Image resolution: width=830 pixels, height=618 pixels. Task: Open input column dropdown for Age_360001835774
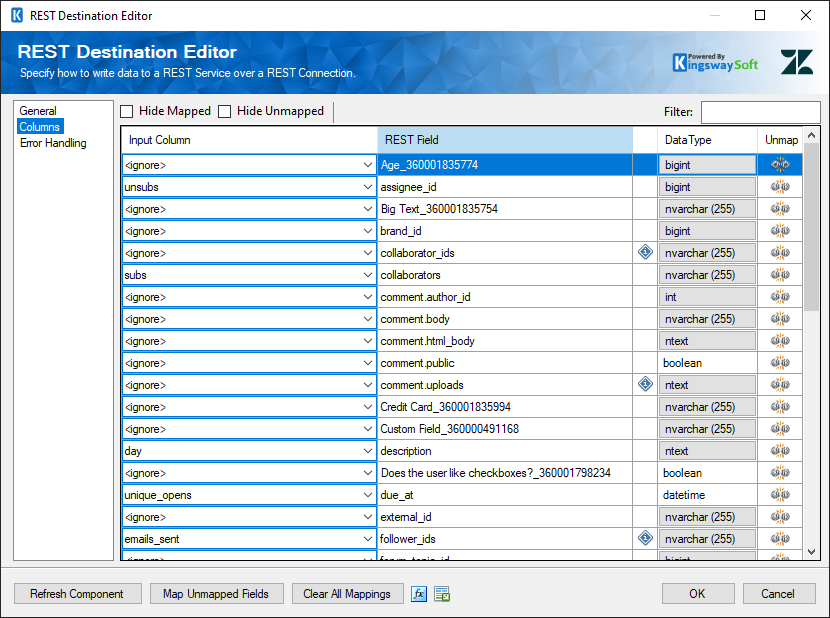(367, 165)
